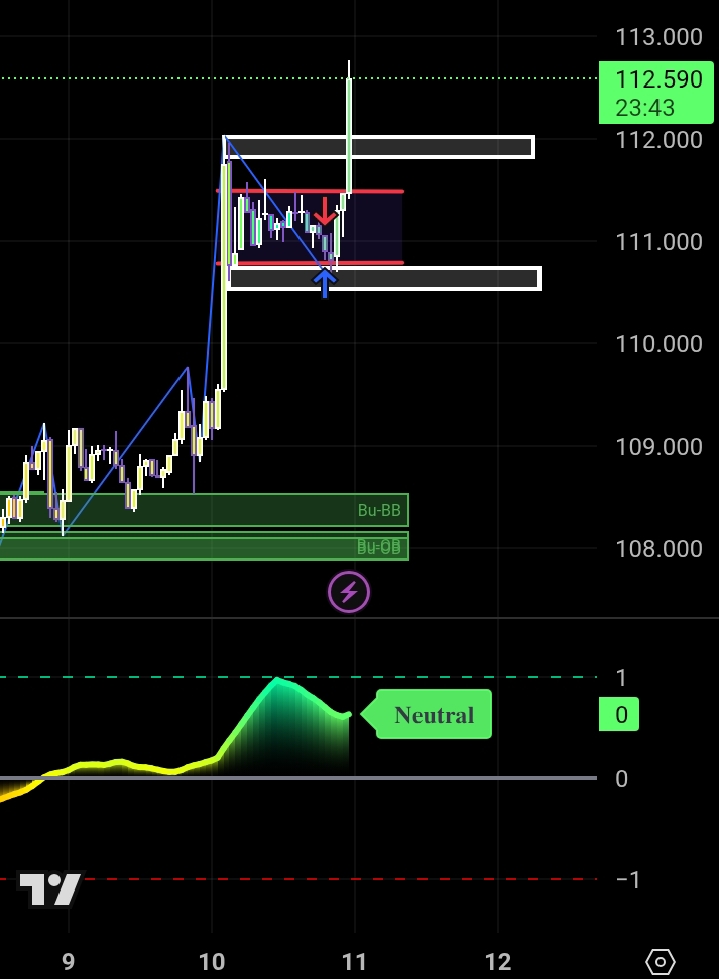The height and width of the screenshot is (979, 719).
Task: Click the TradingView logo
Action: [x=50, y=889]
